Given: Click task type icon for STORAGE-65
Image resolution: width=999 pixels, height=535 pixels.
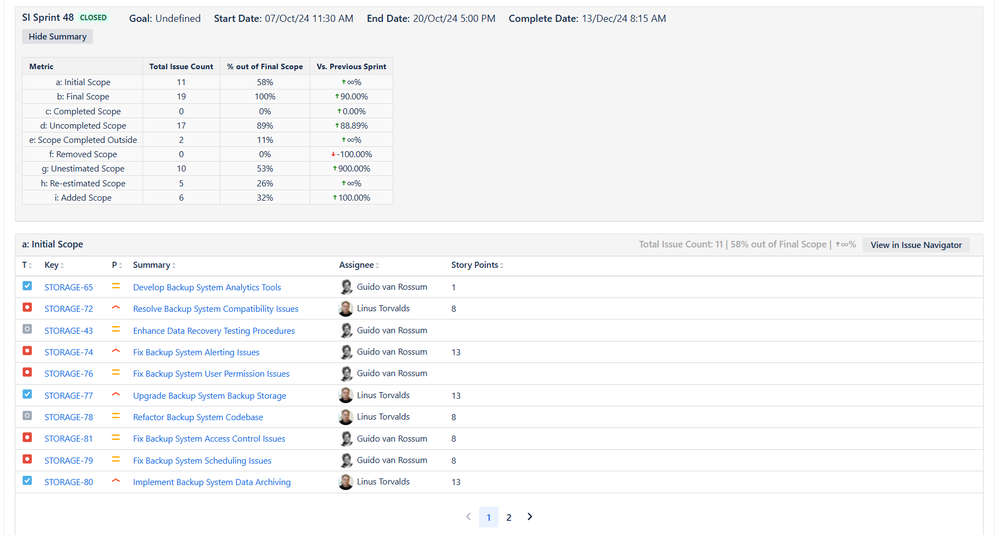Looking at the screenshot, I should tap(27, 286).
